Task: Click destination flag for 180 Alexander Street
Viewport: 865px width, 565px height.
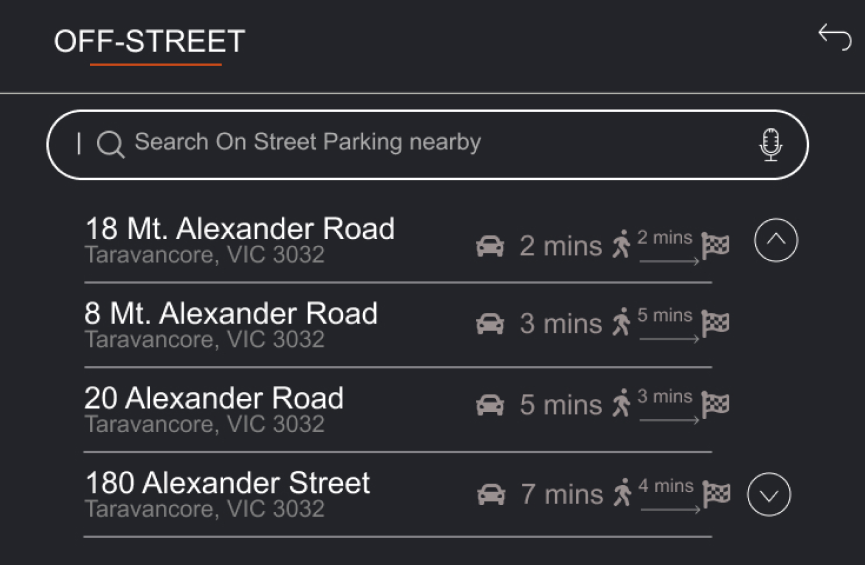Action: [x=716, y=493]
